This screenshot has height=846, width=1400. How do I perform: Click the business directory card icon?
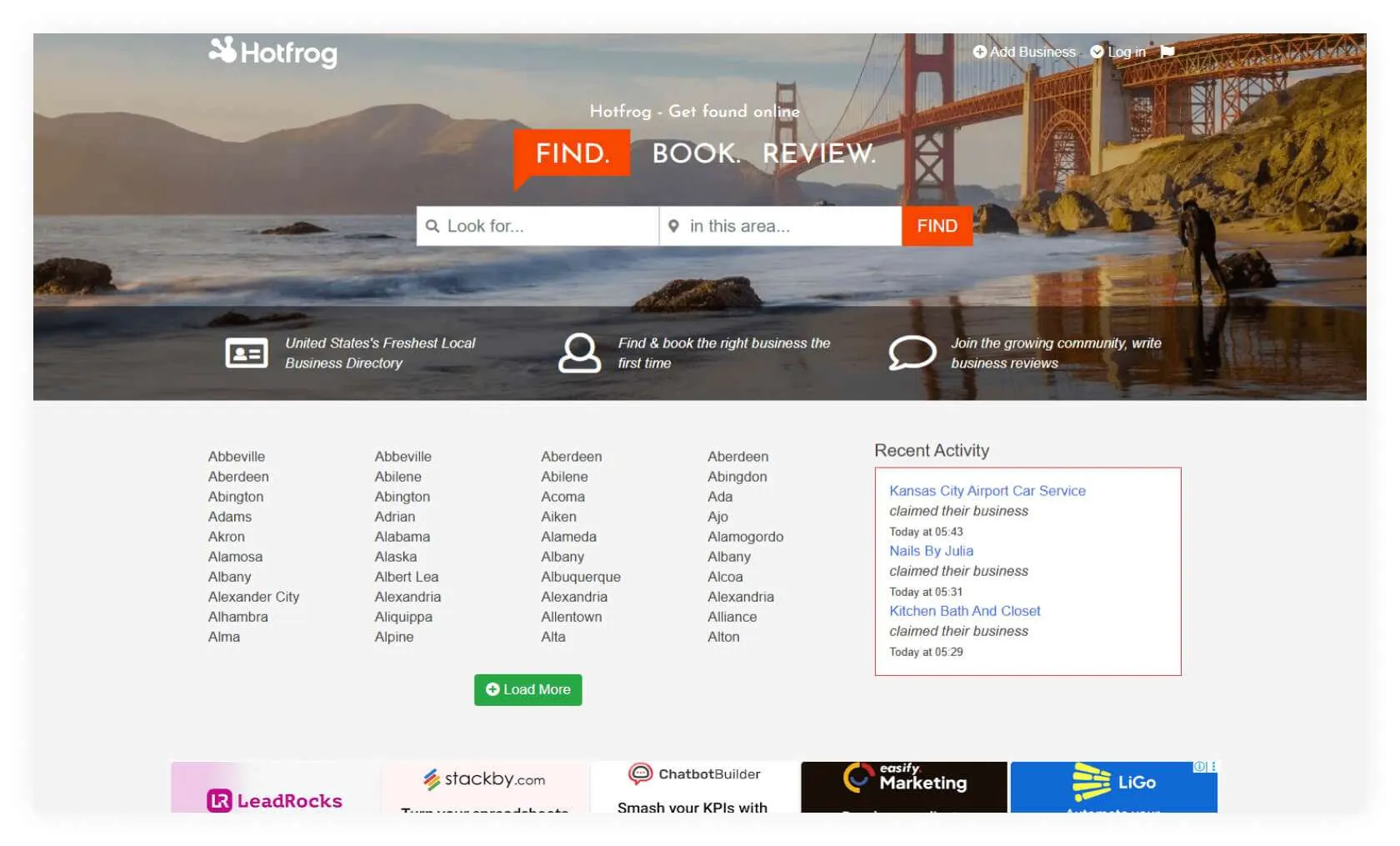247,353
